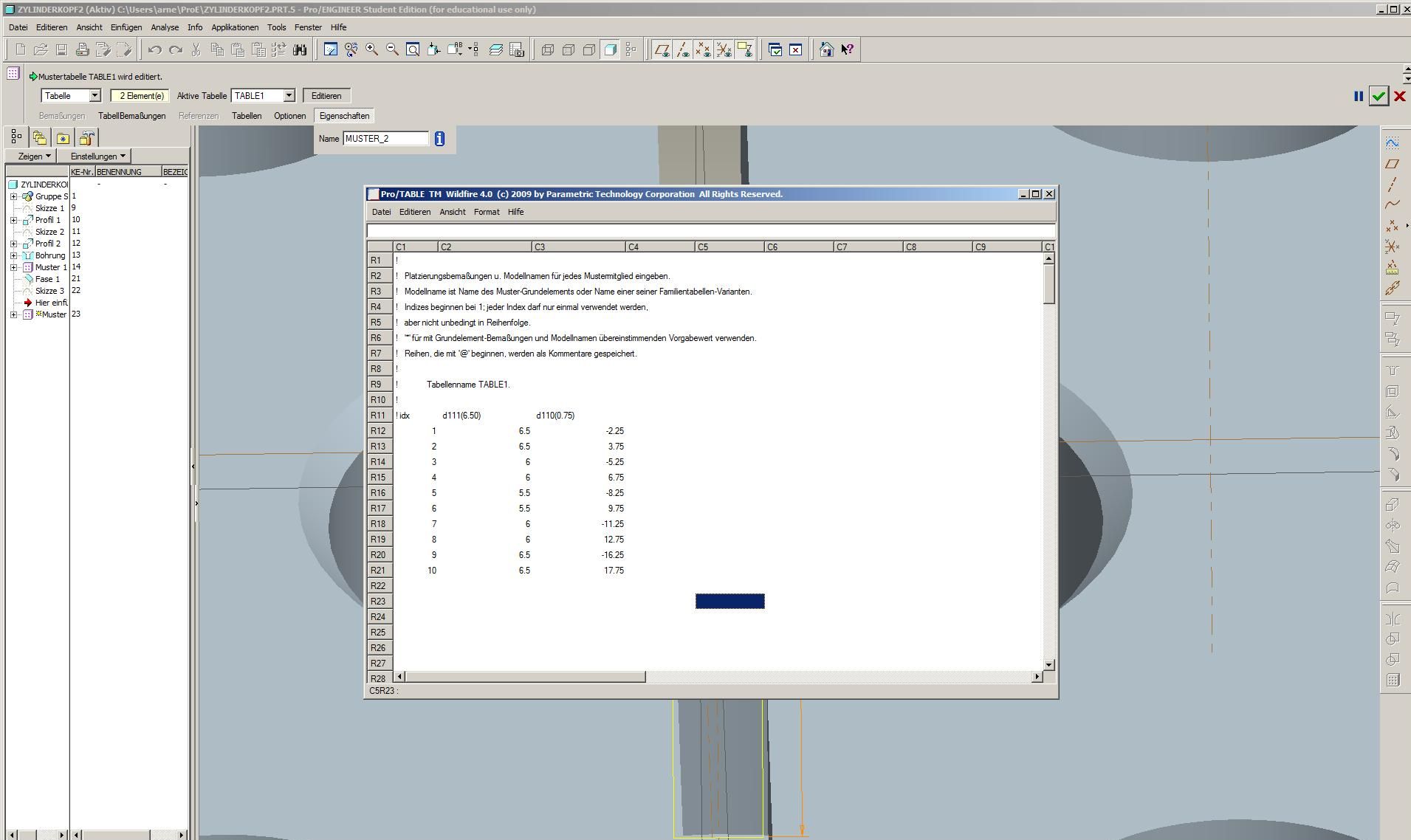
Task: Toggle shaded display mode
Action: click(x=610, y=49)
